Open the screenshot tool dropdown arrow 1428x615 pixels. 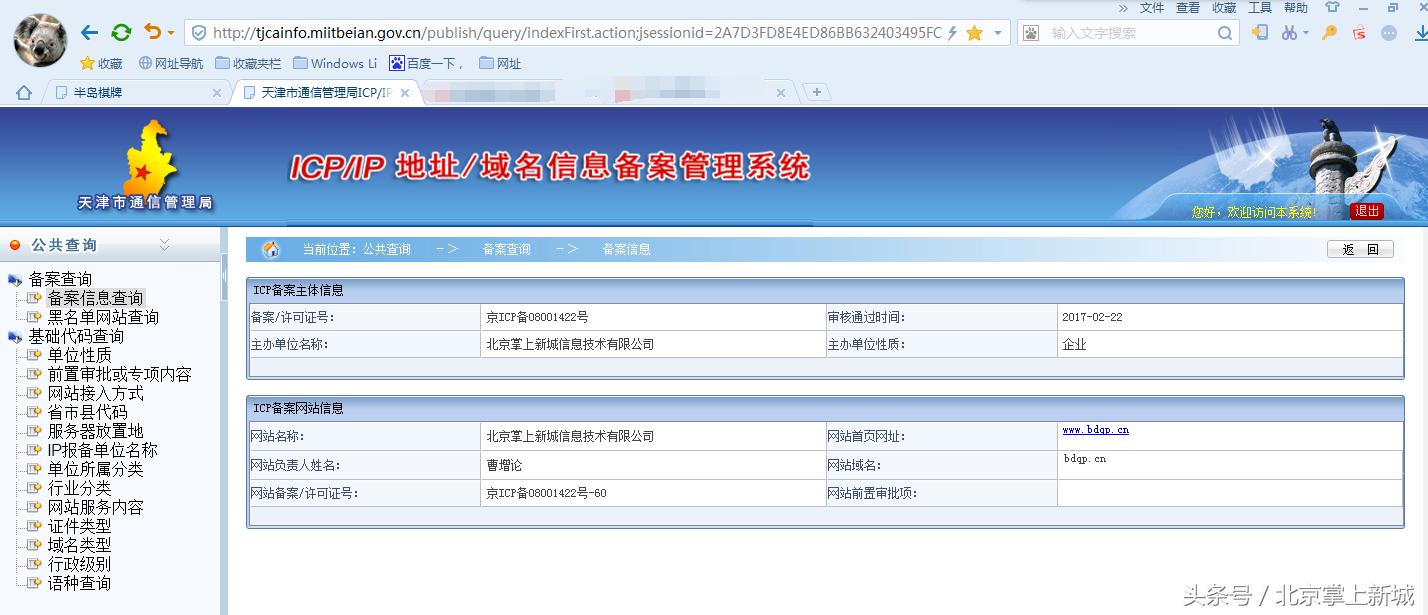point(1306,32)
